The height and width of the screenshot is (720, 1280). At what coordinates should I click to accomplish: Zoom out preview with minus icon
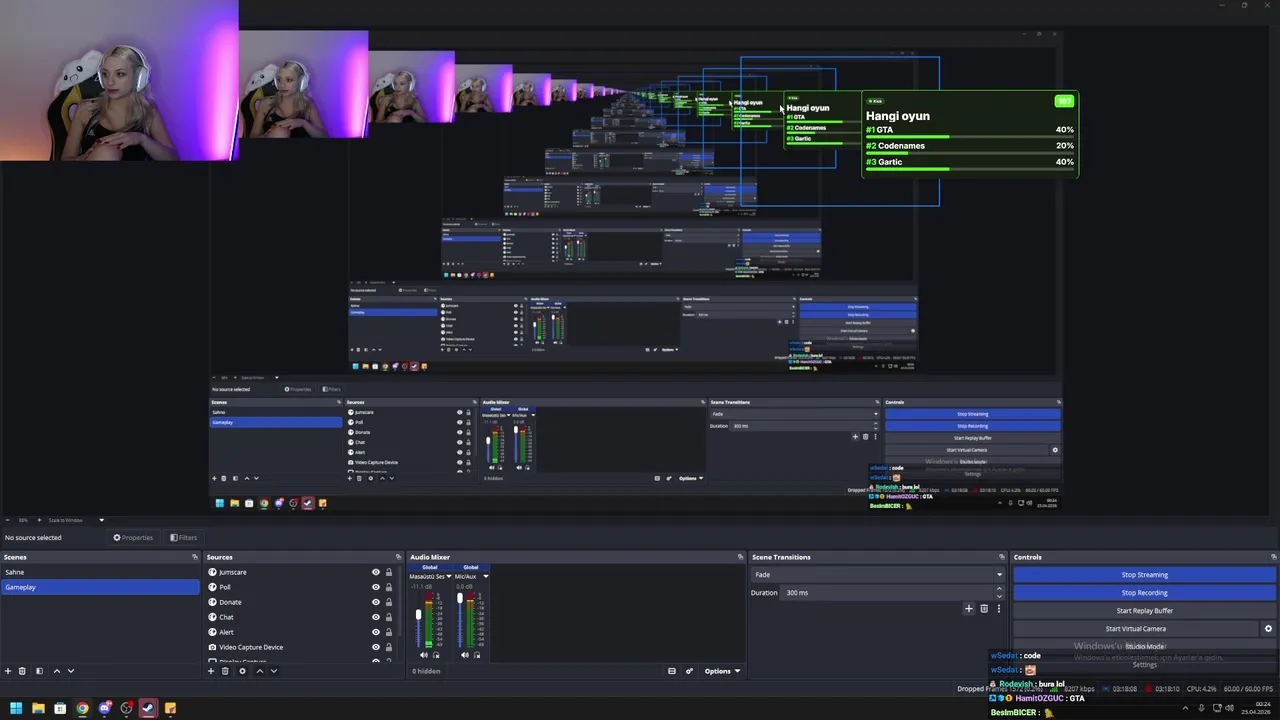coord(8,520)
